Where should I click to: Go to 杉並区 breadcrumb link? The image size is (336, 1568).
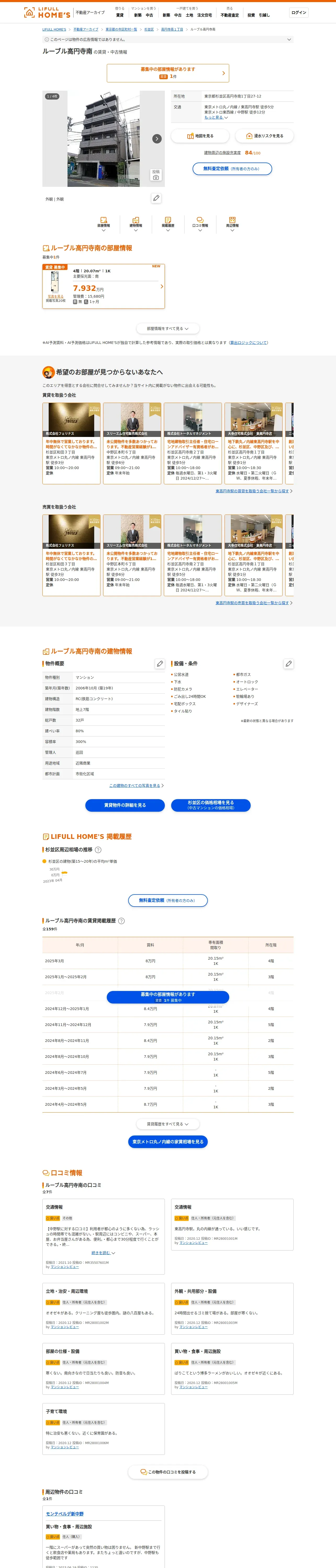coord(149,29)
